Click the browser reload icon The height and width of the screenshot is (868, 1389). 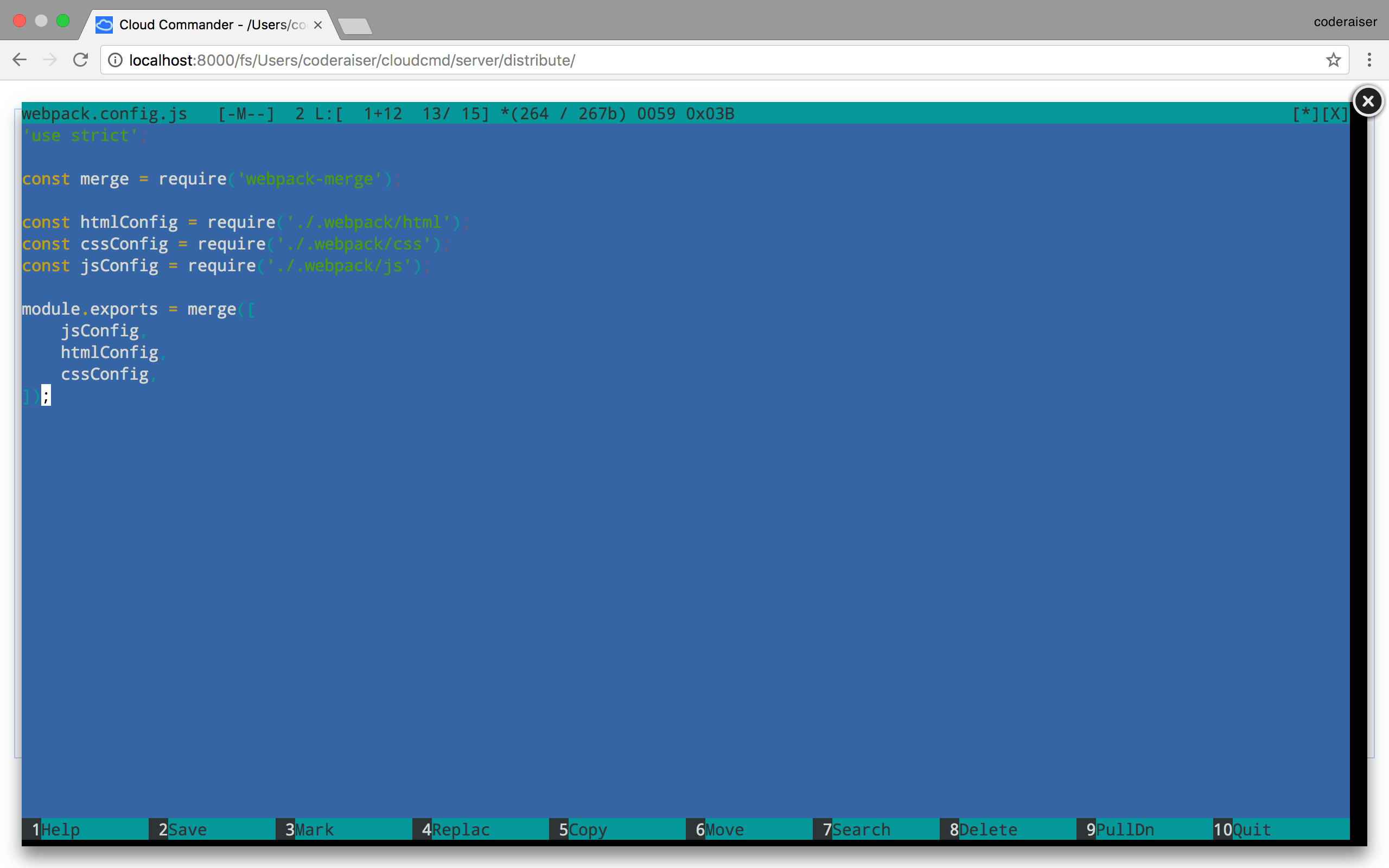tap(80, 60)
